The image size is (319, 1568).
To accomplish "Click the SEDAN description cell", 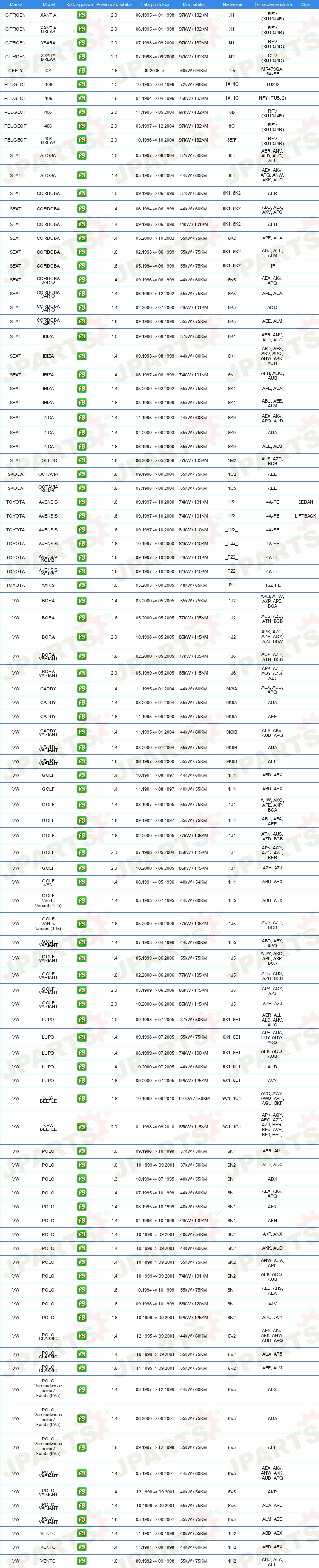I will pos(306,502).
